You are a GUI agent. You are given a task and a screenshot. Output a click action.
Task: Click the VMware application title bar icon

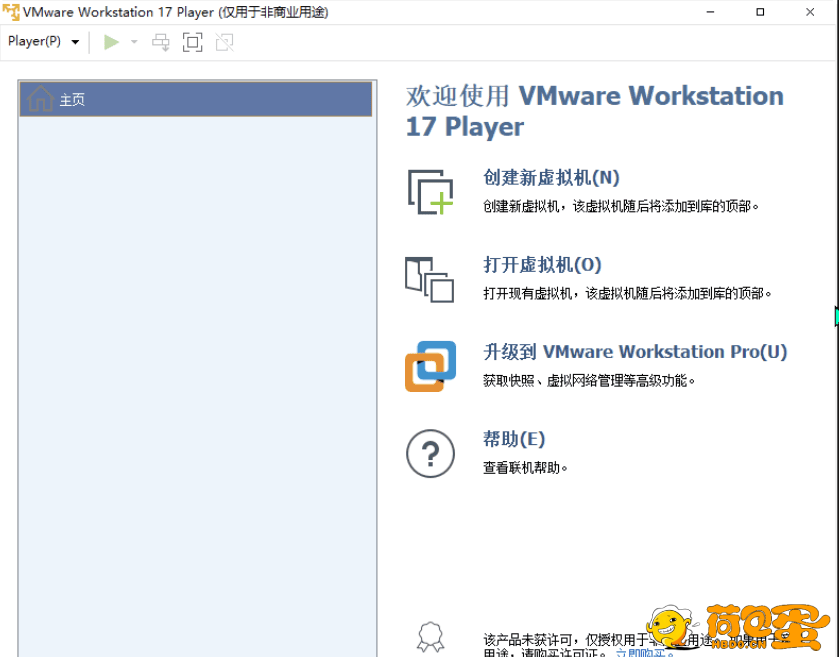tap(11, 12)
